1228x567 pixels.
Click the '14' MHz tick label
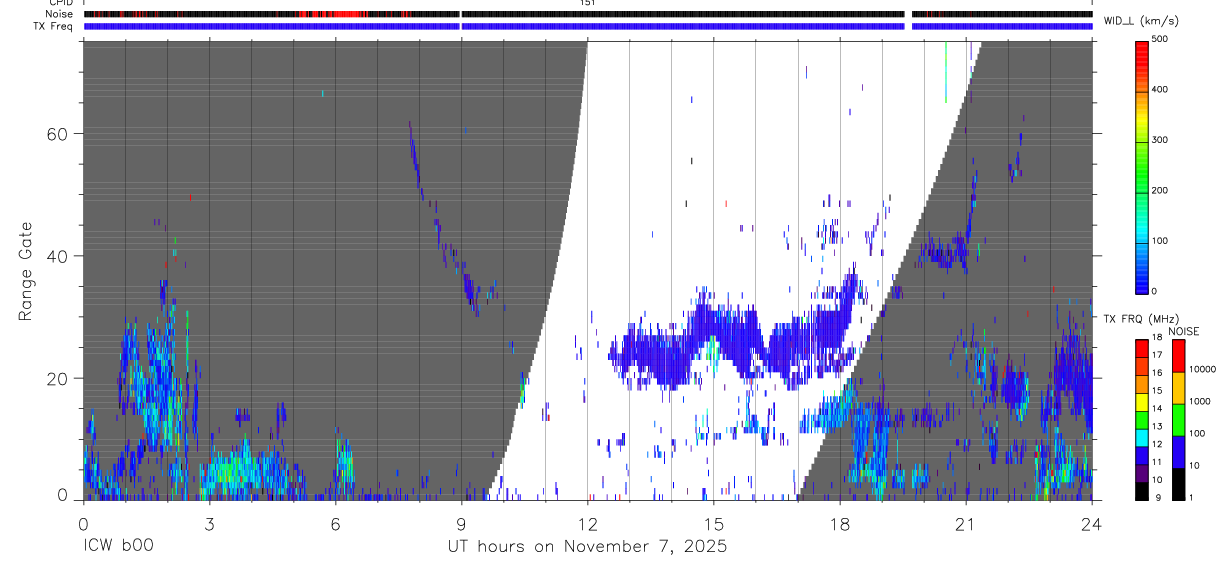(1157, 409)
